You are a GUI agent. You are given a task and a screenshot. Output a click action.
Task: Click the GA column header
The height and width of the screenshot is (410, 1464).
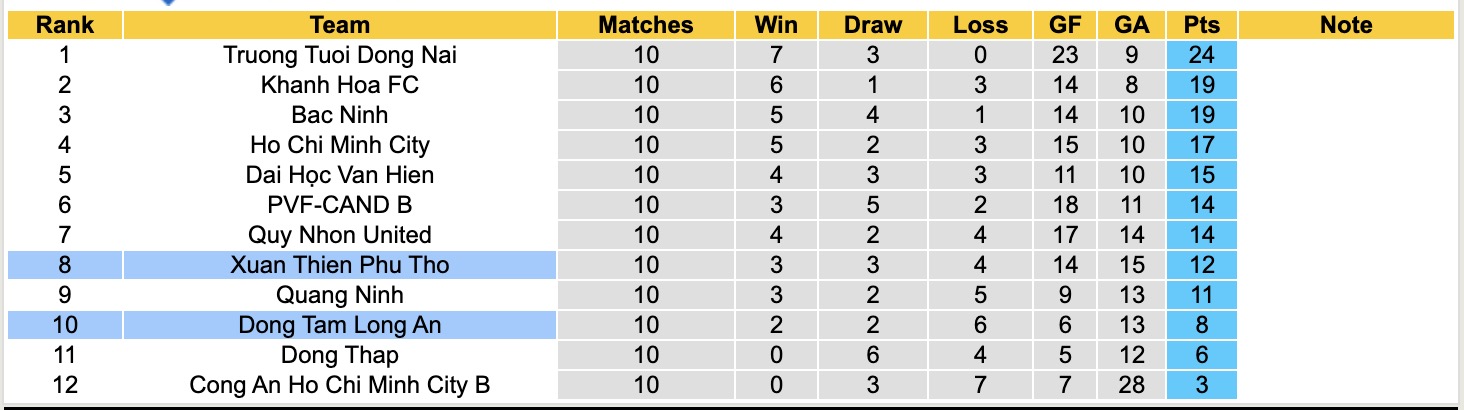(x=1132, y=25)
